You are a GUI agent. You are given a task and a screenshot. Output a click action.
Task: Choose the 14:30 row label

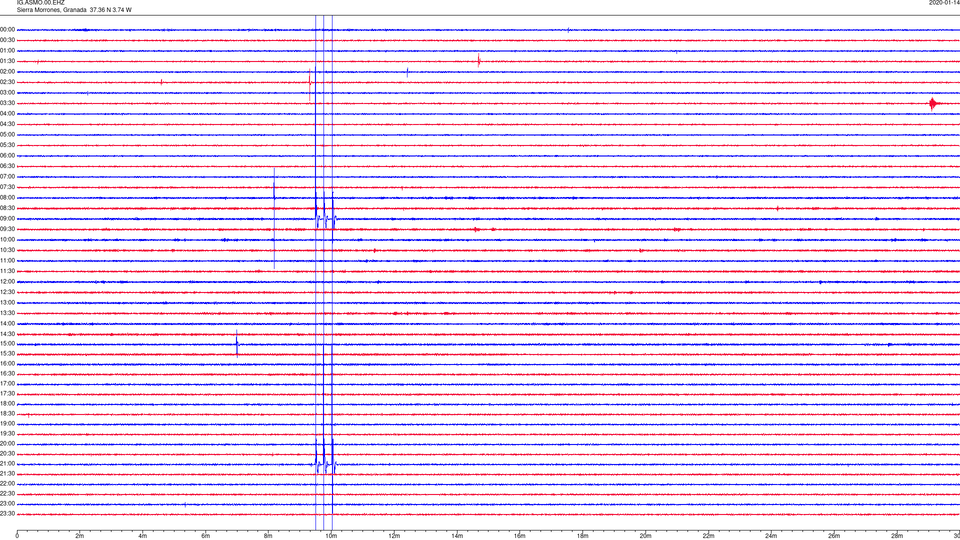point(8,334)
